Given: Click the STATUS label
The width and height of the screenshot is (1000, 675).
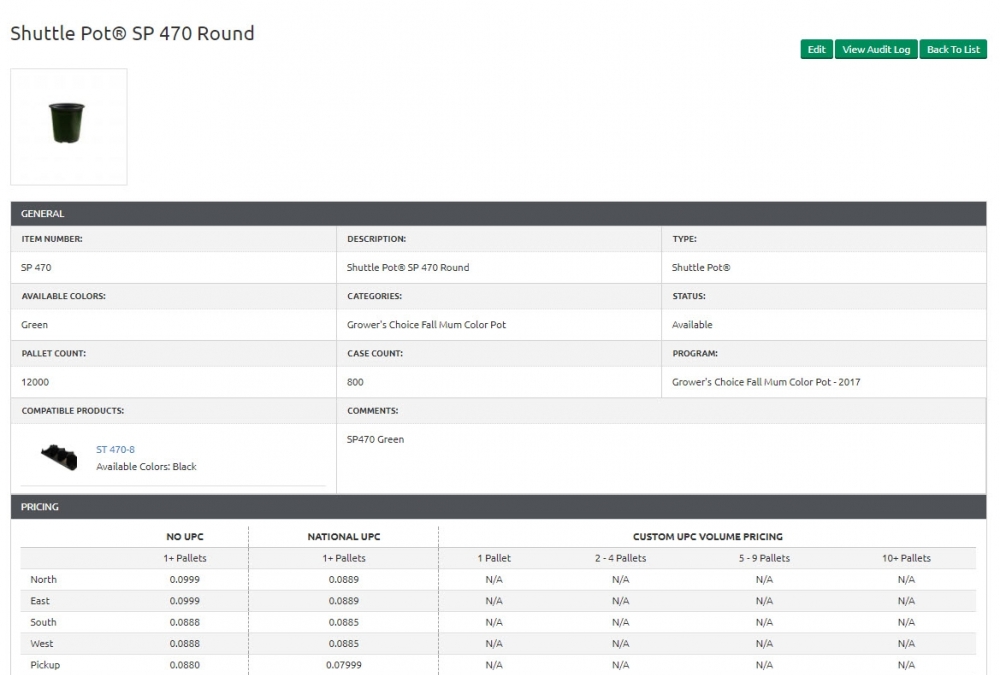Looking at the screenshot, I should click(689, 296).
